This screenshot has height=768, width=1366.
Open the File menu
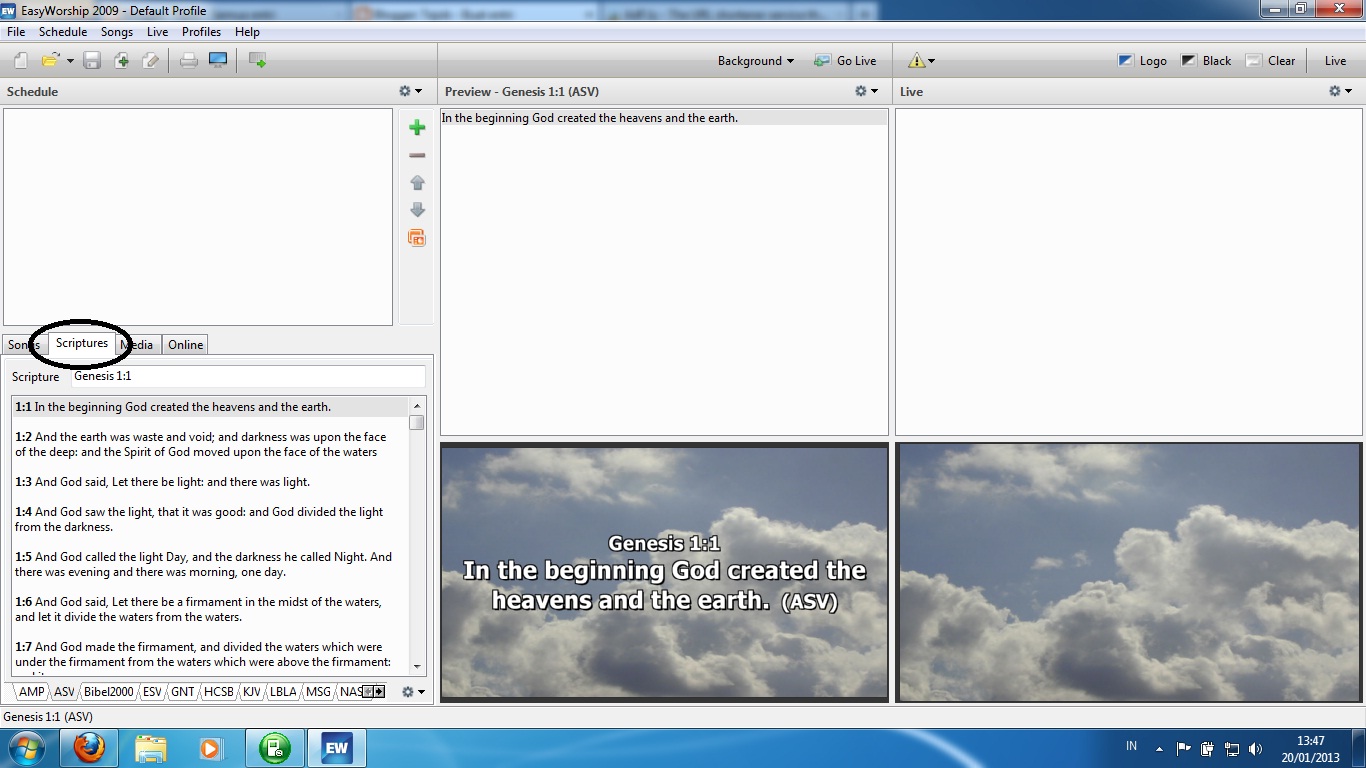coord(16,32)
